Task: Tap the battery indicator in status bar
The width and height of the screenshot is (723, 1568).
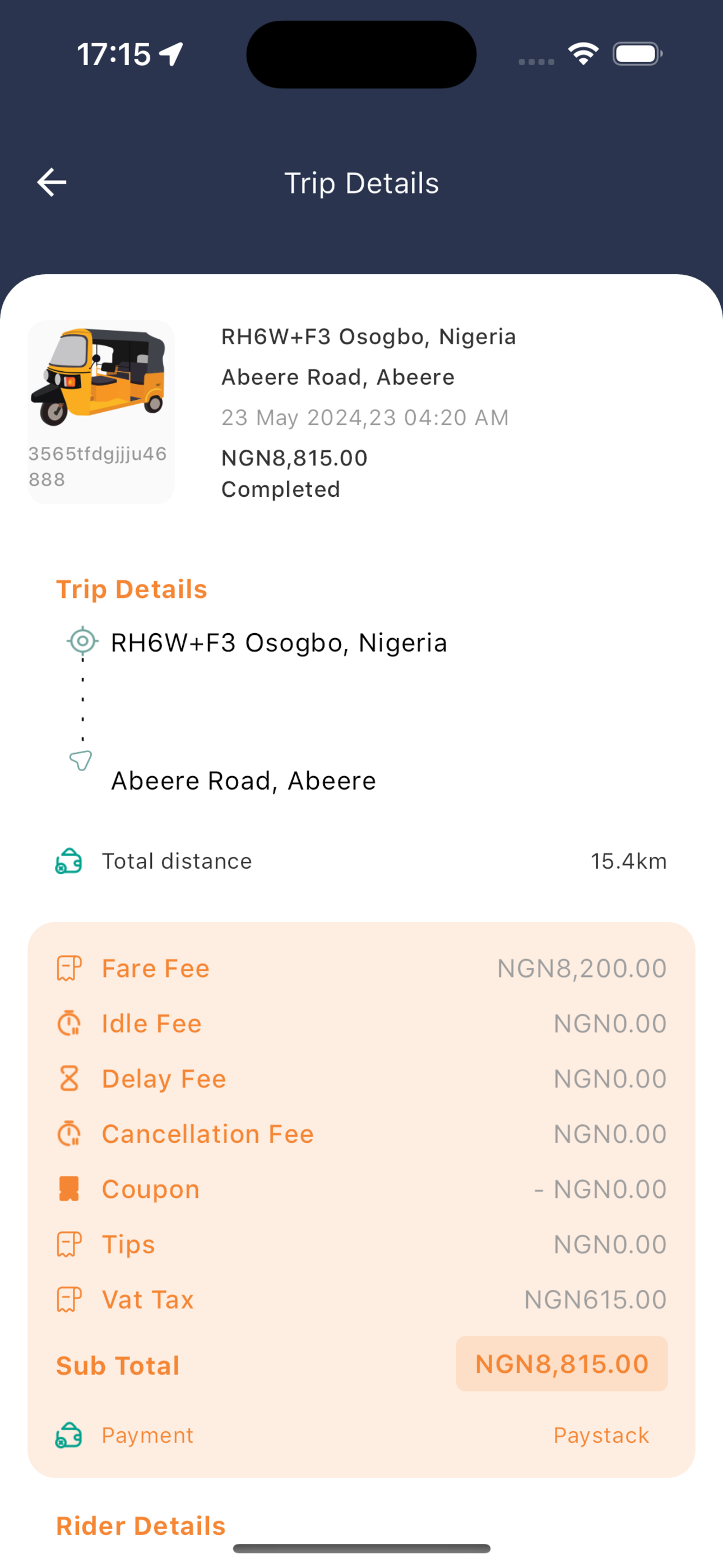Action: pos(637,54)
